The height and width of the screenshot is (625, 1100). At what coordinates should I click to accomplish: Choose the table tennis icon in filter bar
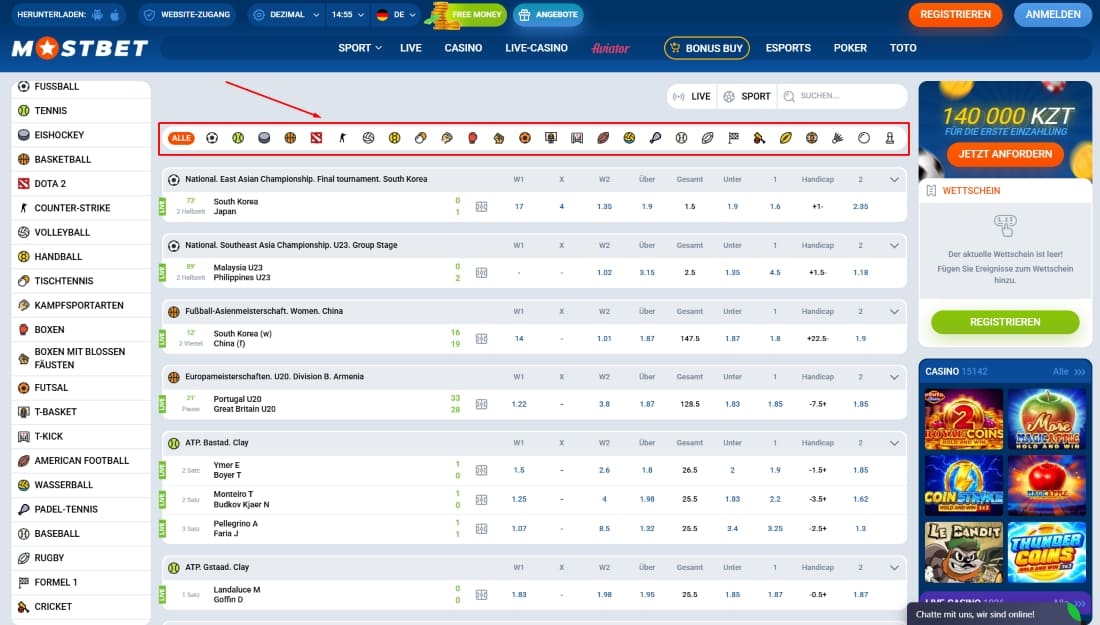tap(420, 138)
